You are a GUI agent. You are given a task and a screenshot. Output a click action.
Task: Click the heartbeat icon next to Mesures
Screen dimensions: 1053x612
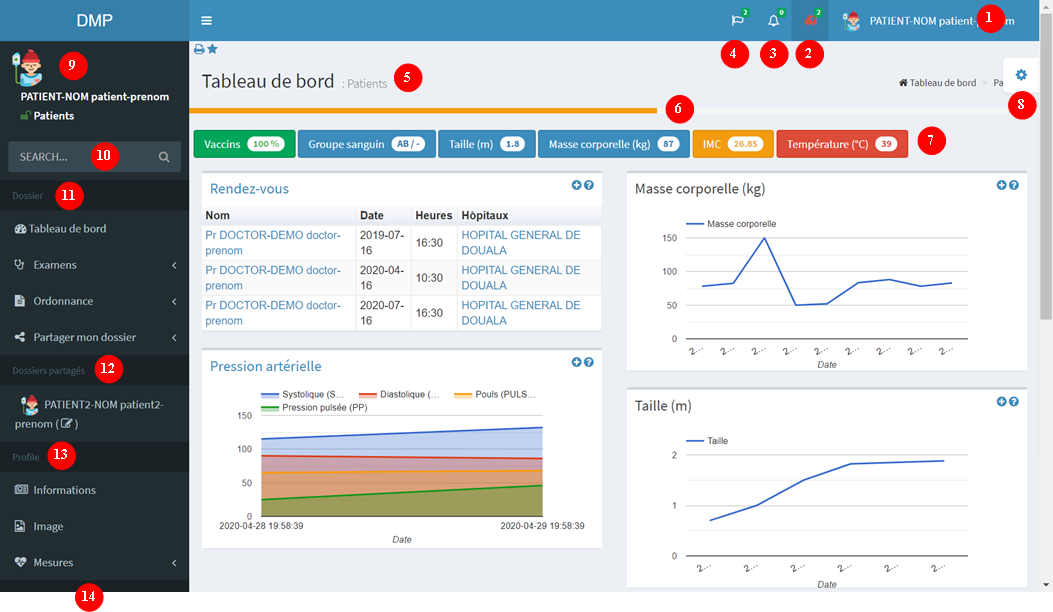click(20, 562)
